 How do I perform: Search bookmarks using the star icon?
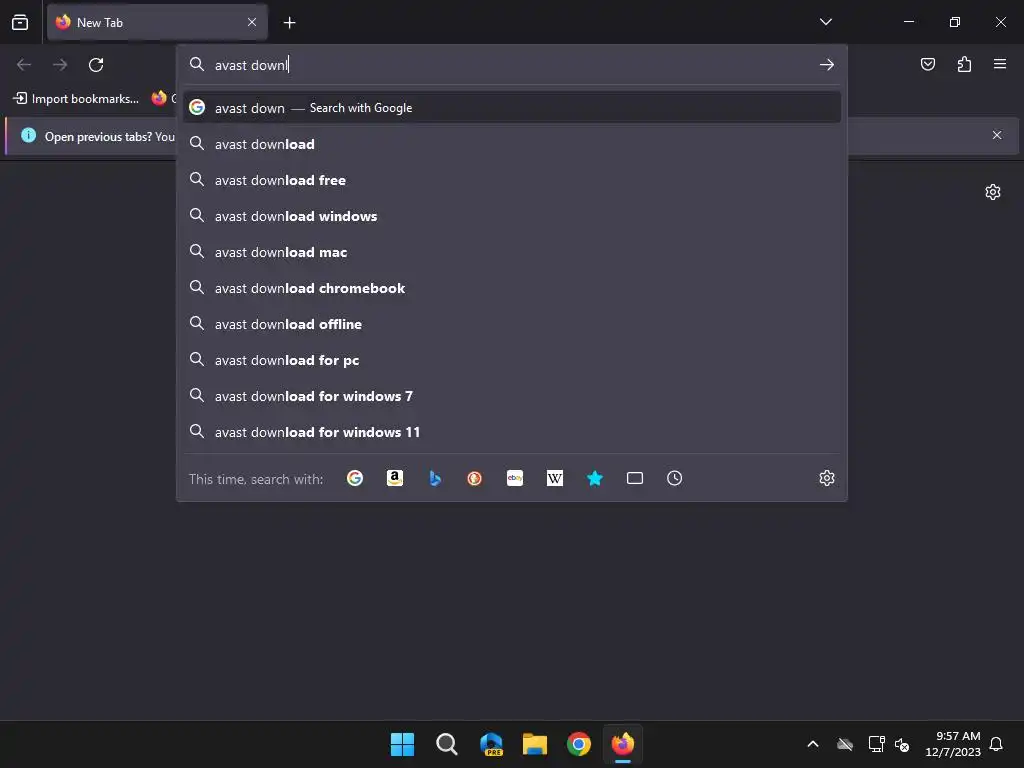click(x=594, y=478)
